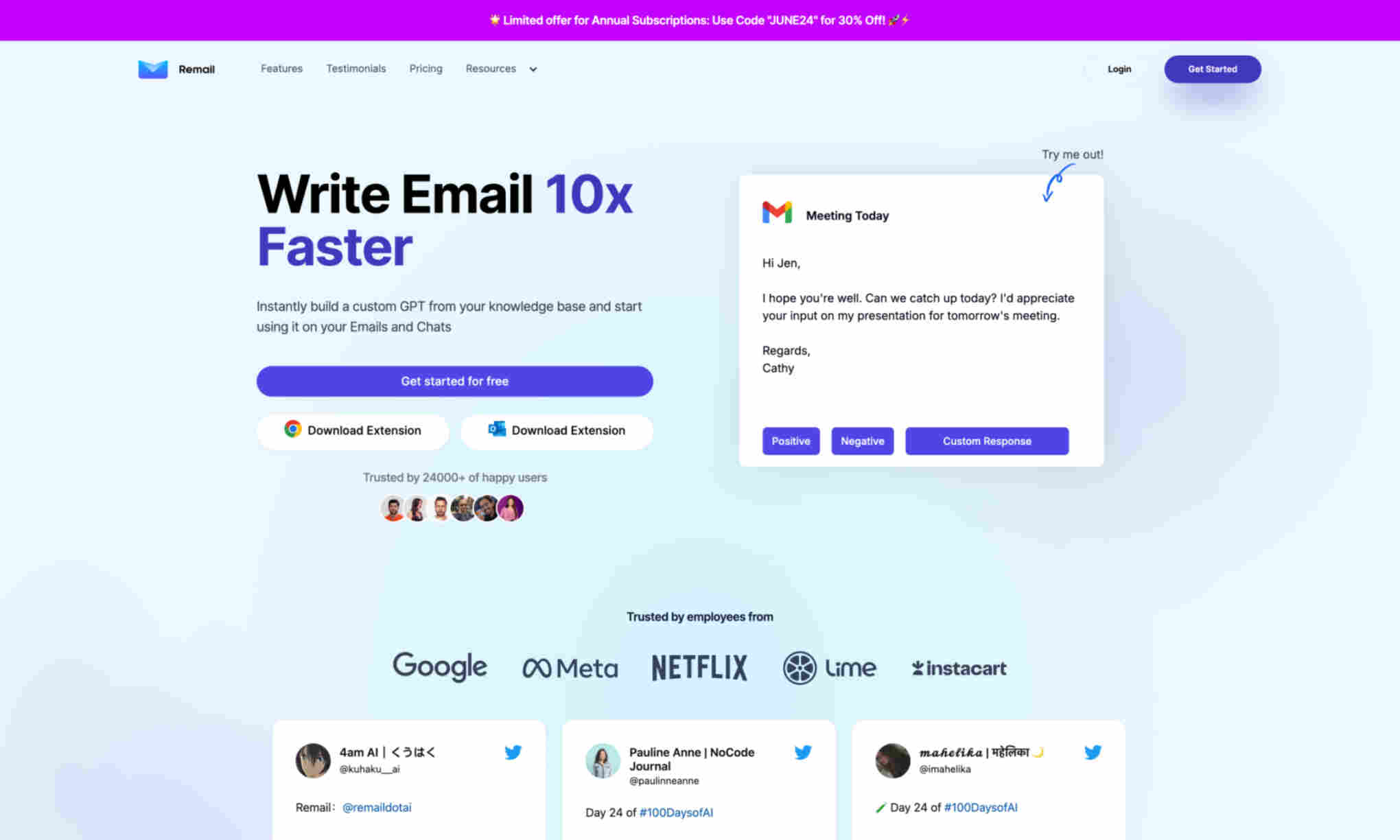Select the Testimonials menu item
The height and width of the screenshot is (840, 1400).
[356, 68]
